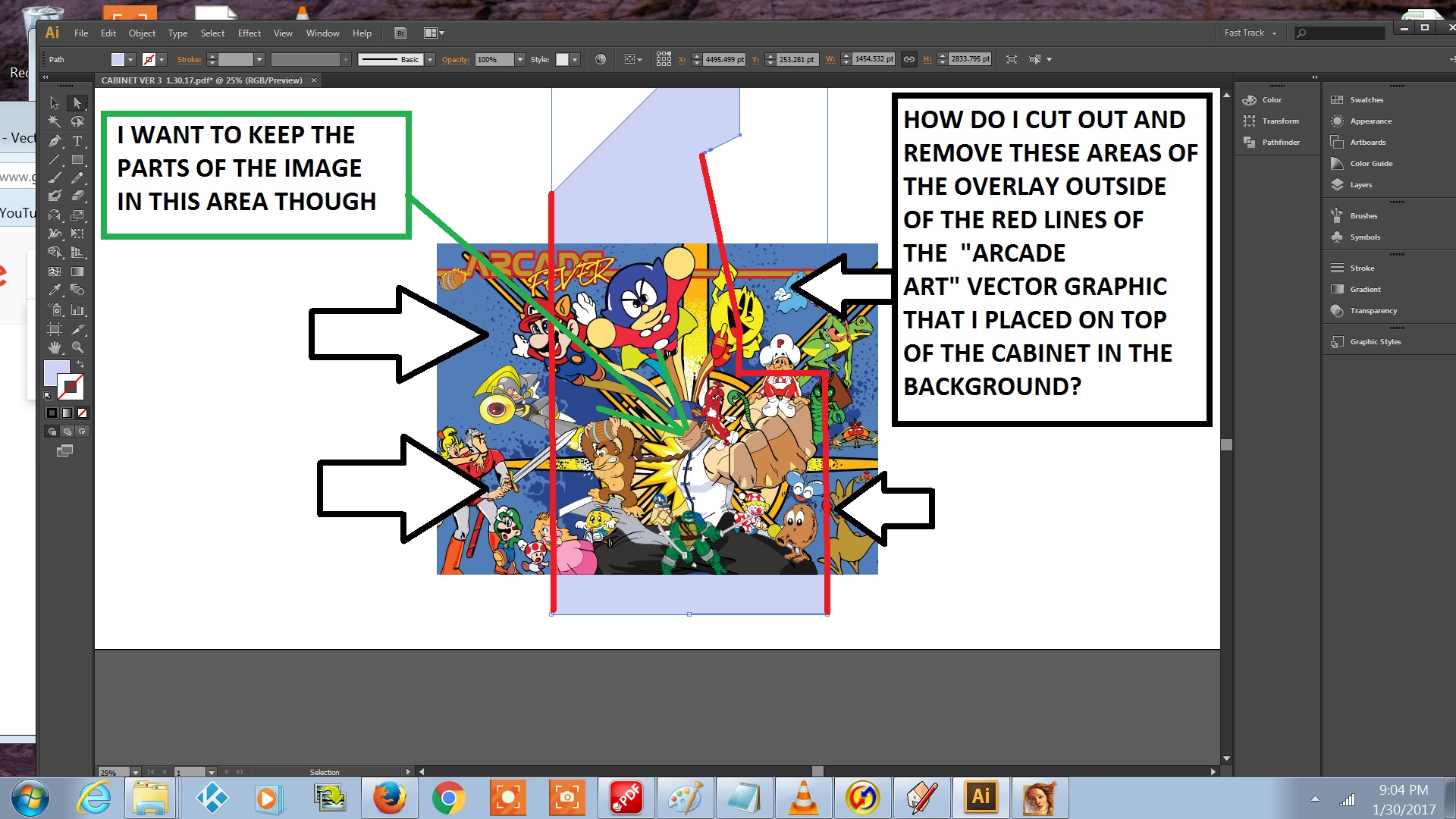The image size is (1456, 819).
Task: Select the Slice tool
Action: pos(77,329)
